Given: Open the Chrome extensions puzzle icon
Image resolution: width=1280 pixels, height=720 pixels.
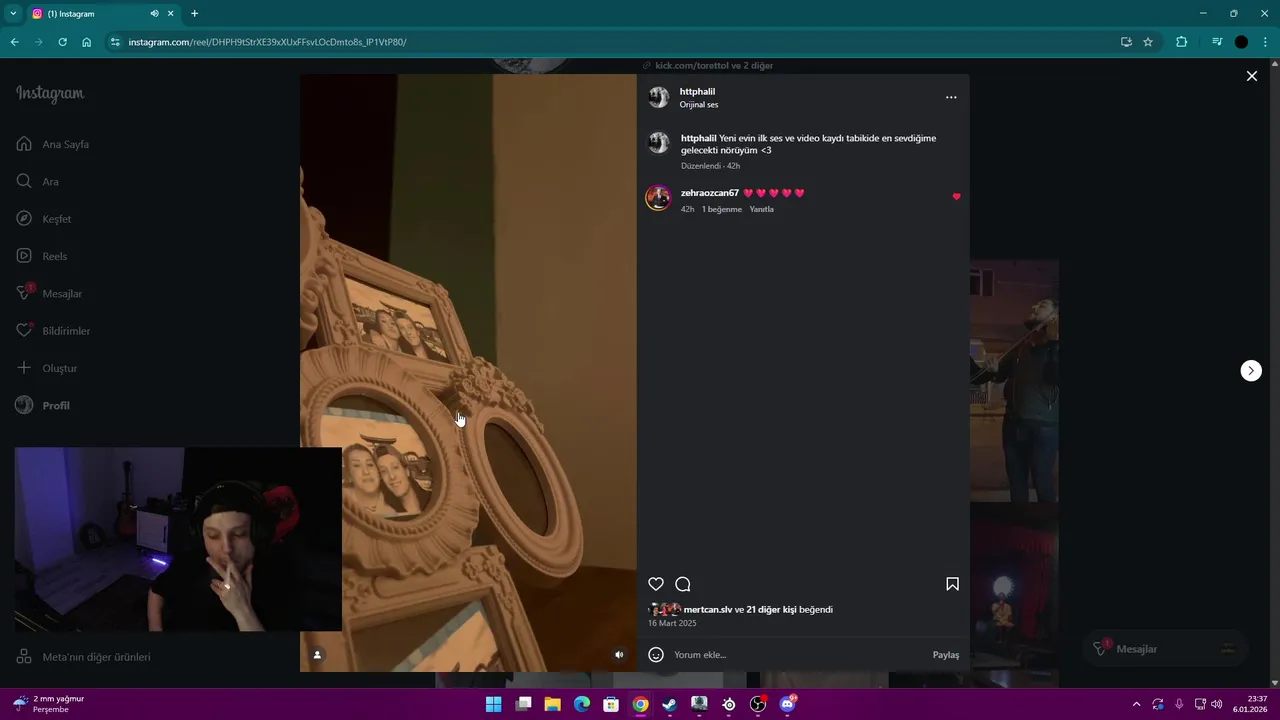Looking at the screenshot, I should [1181, 42].
